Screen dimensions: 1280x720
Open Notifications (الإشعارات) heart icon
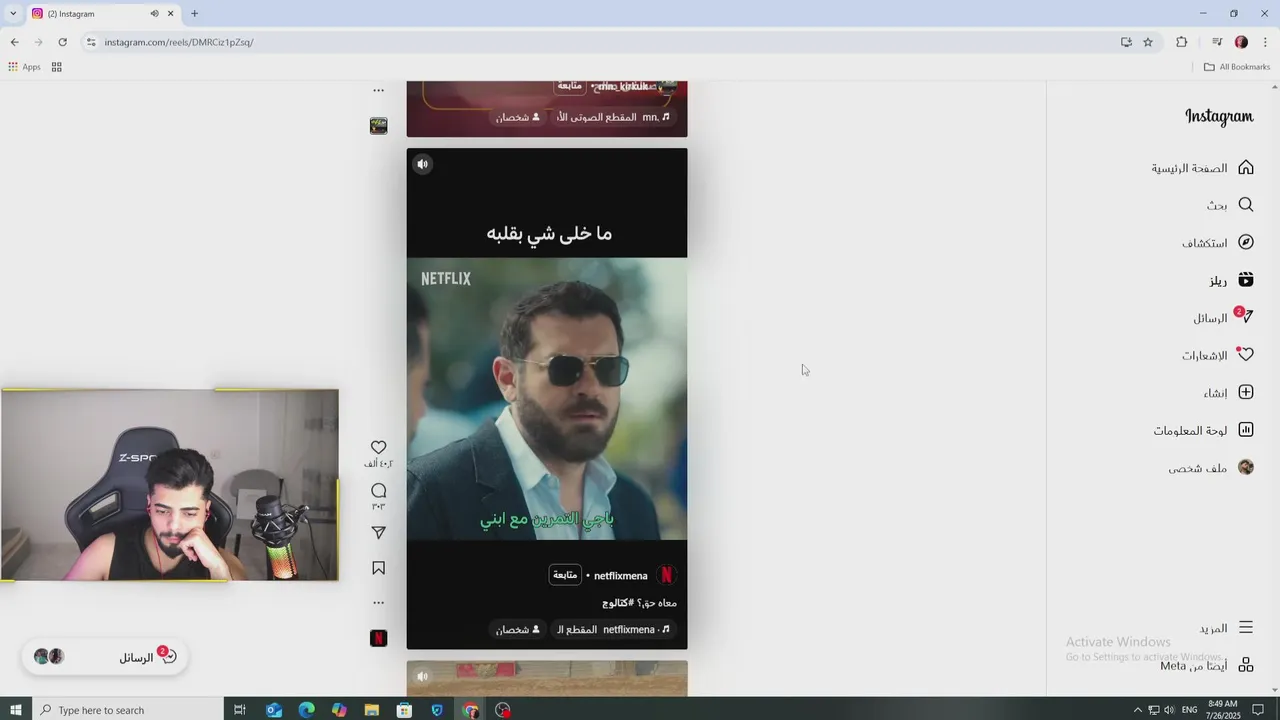(1246, 355)
